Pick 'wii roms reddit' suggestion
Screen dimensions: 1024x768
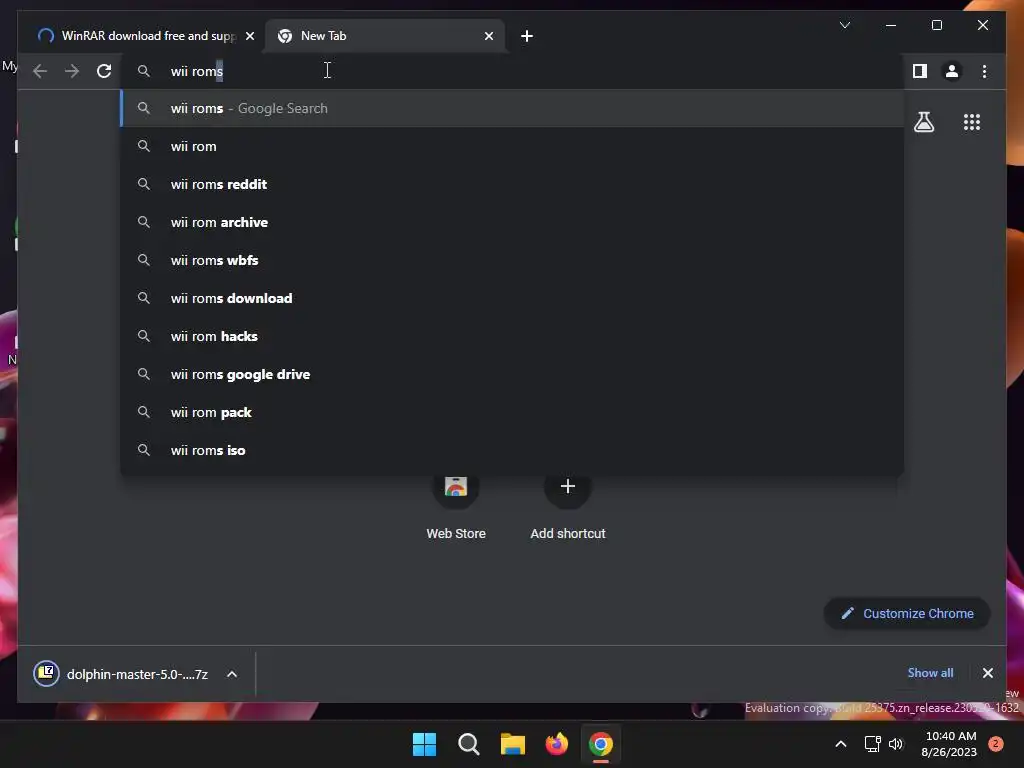[513, 184]
